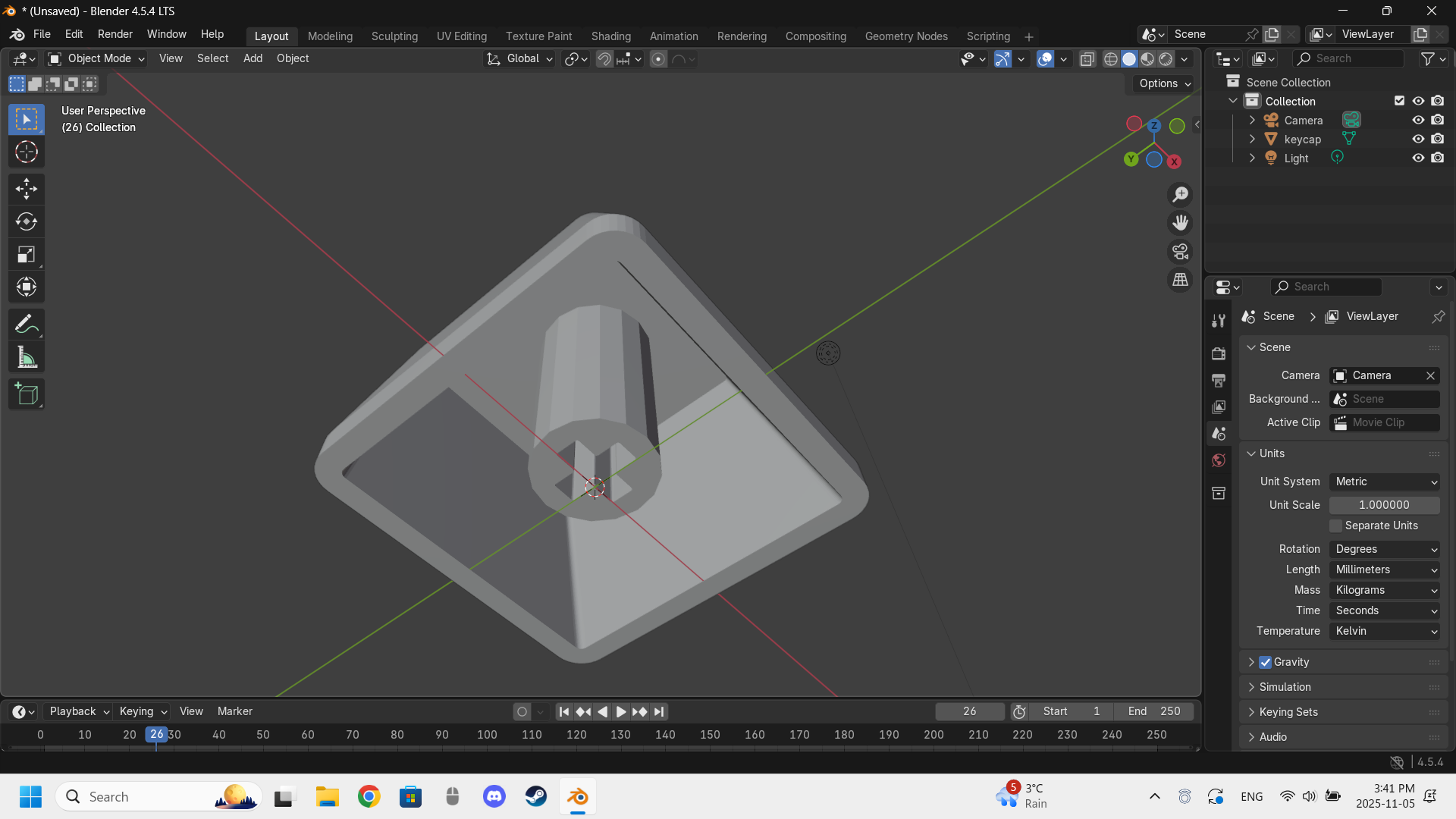The height and width of the screenshot is (819, 1456).
Task: Disable the Gravity checkbox
Action: (x=1265, y=662)
